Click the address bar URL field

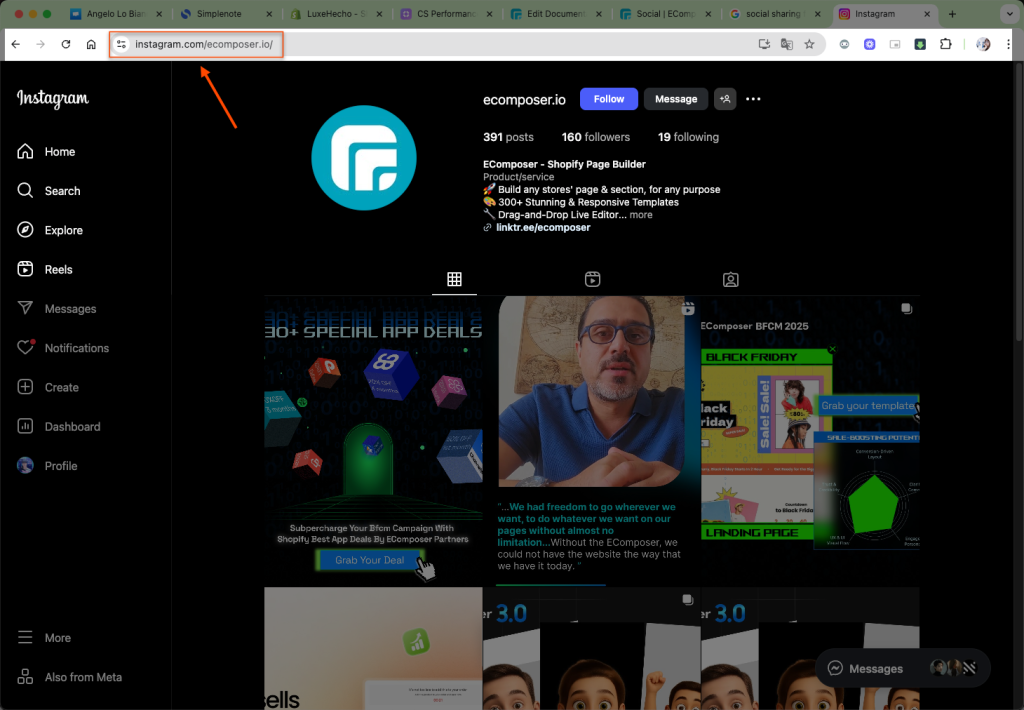point(400,44)
